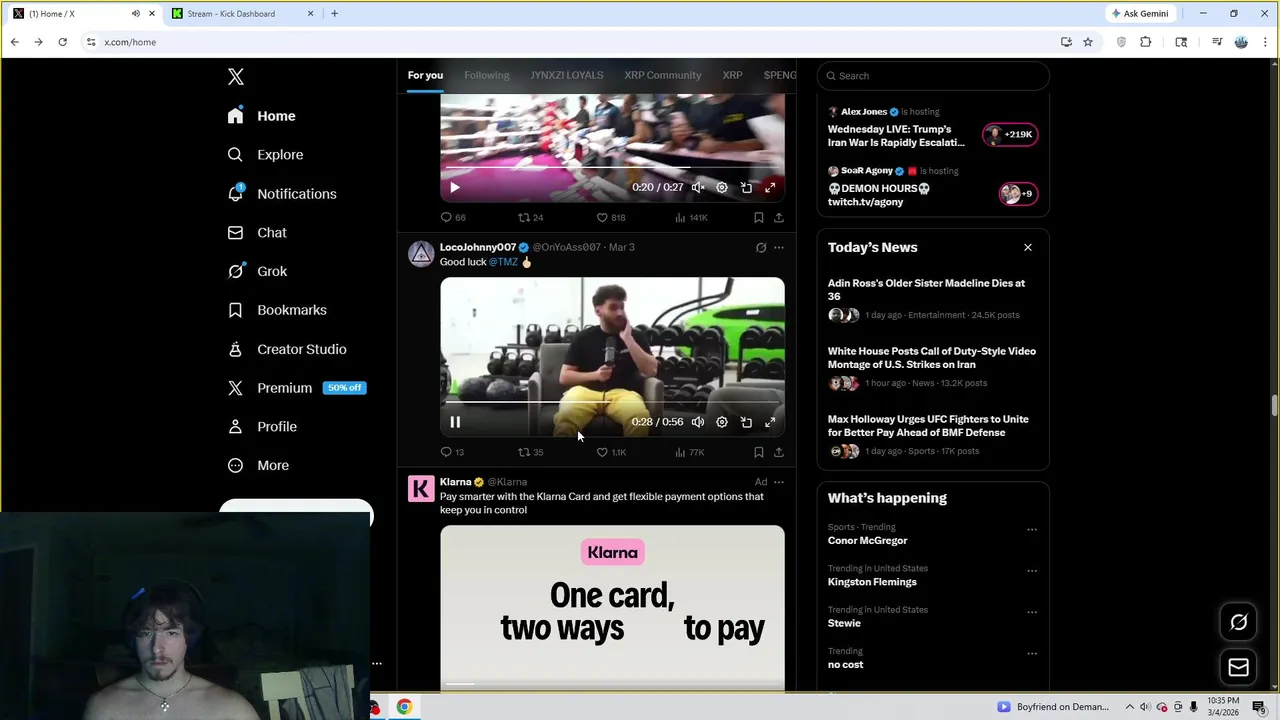Seek on the top video progress bar
The image size is (1280, 720).
612,167
